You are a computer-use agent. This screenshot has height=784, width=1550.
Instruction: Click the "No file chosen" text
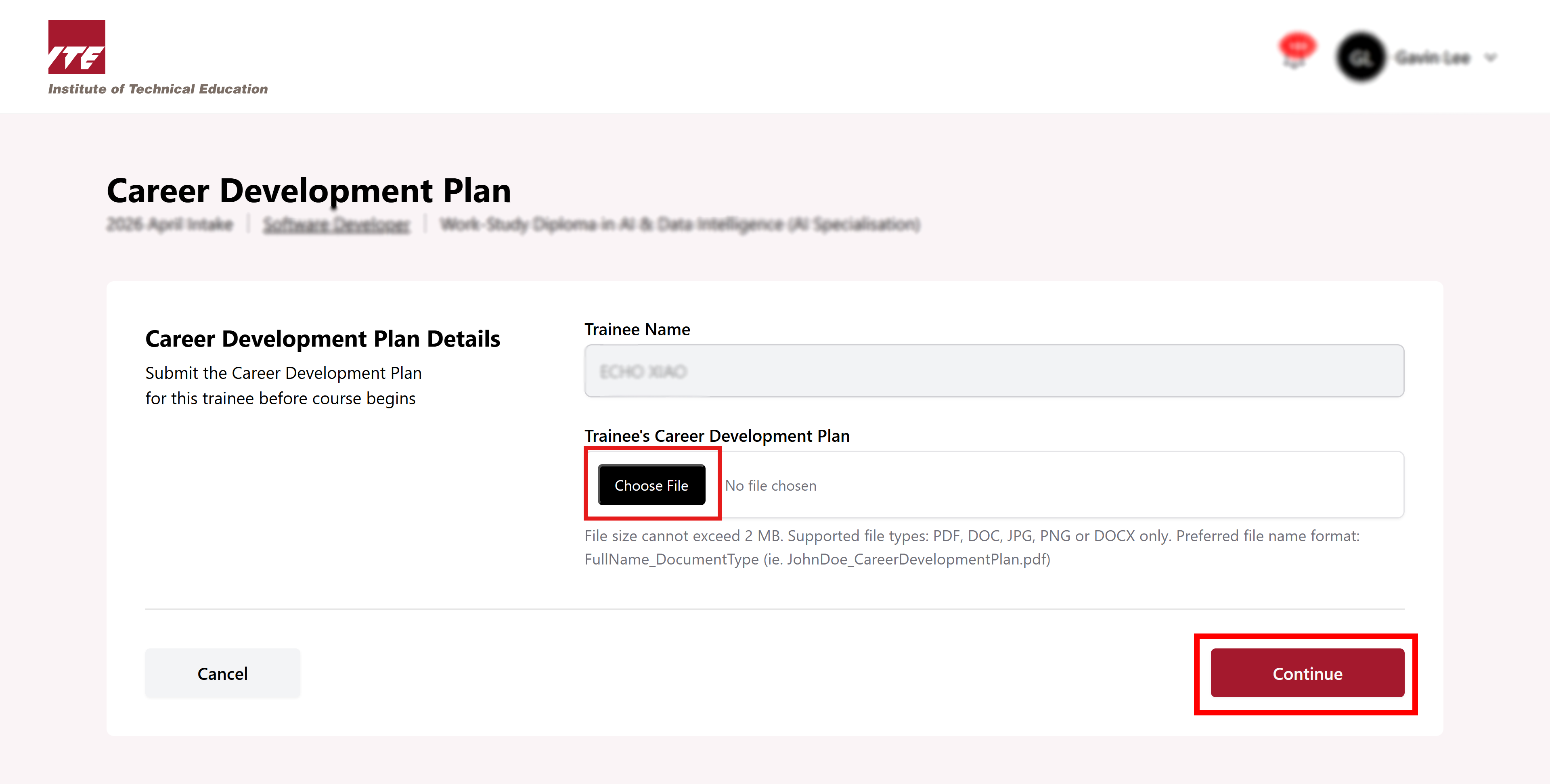[x=771, y=485]
